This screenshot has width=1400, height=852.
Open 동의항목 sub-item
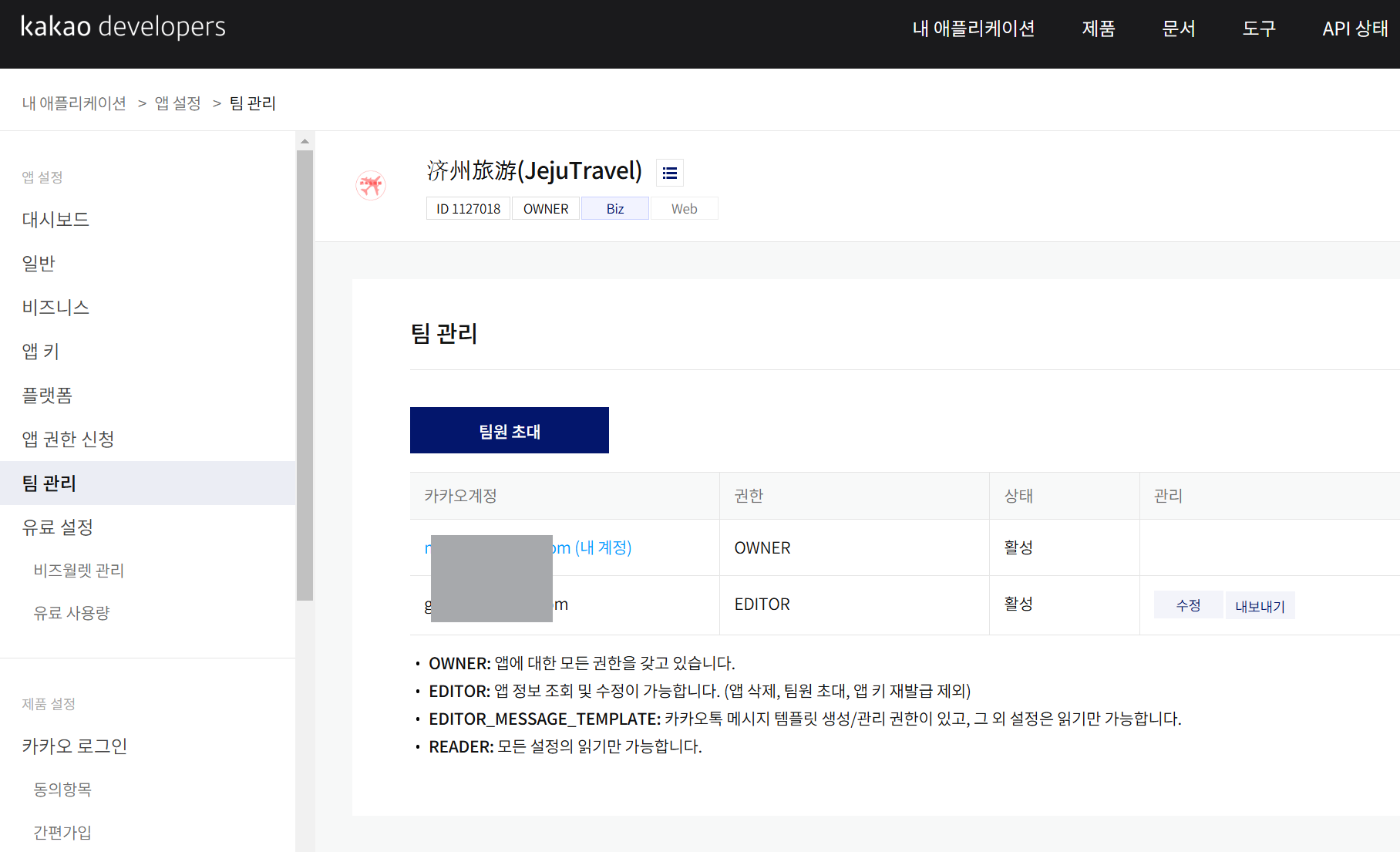pyautogui.click(x=62, y=790)
